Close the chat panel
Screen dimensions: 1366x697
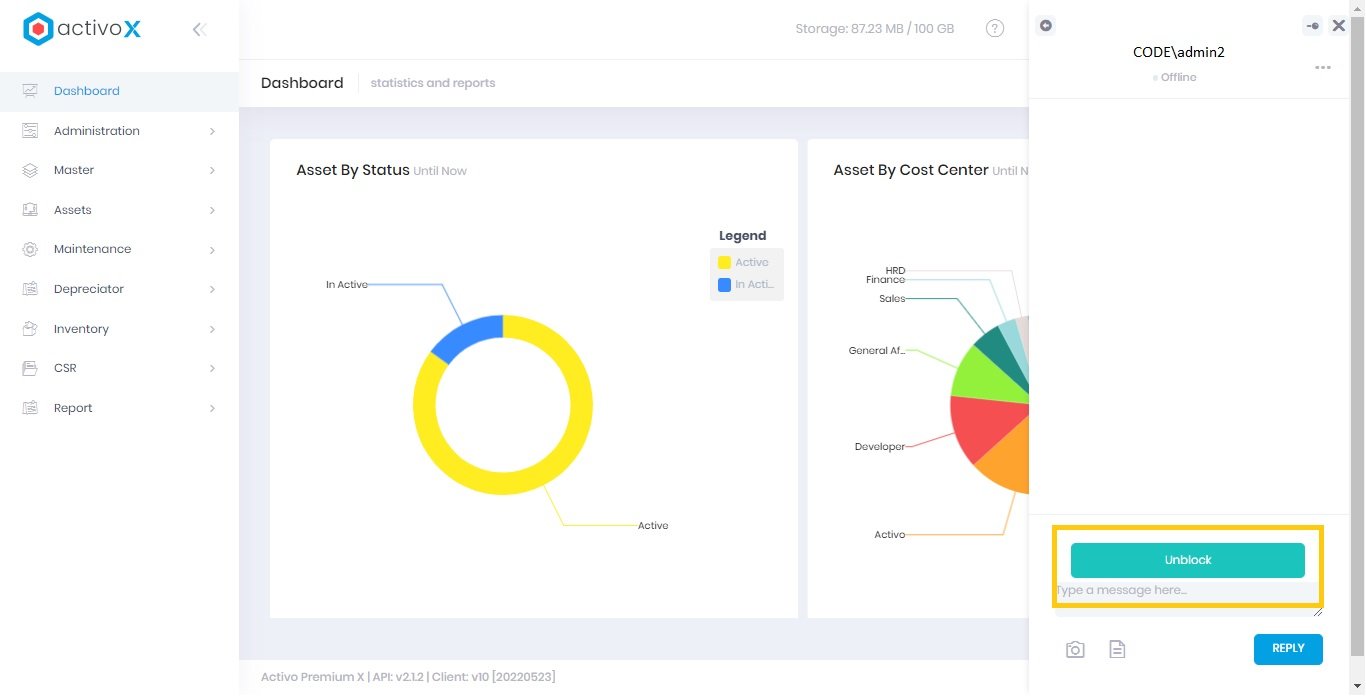[x=1339, y=26]
